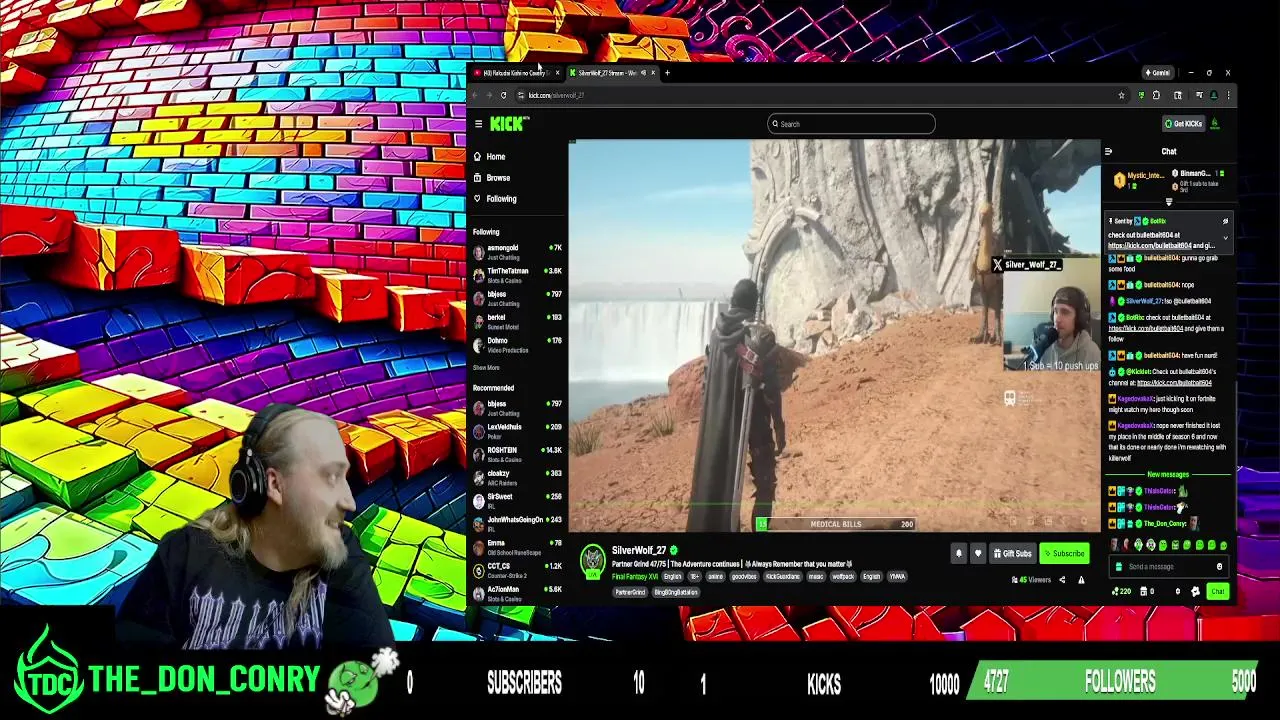1280x720 pixels.
Task: Select the KickGuardians tag
Action: click(x=784, y=577)
